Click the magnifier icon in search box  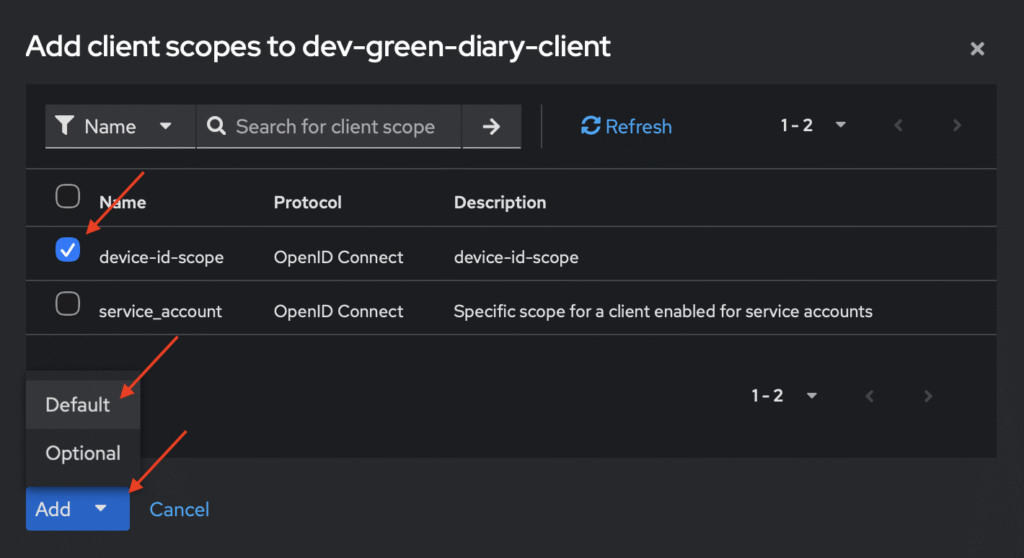point(215,127)
